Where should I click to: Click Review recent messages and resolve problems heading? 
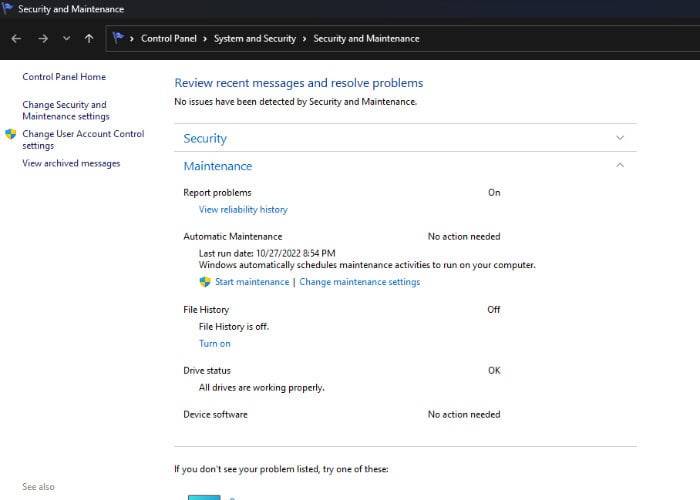click(x=299, y=83)
